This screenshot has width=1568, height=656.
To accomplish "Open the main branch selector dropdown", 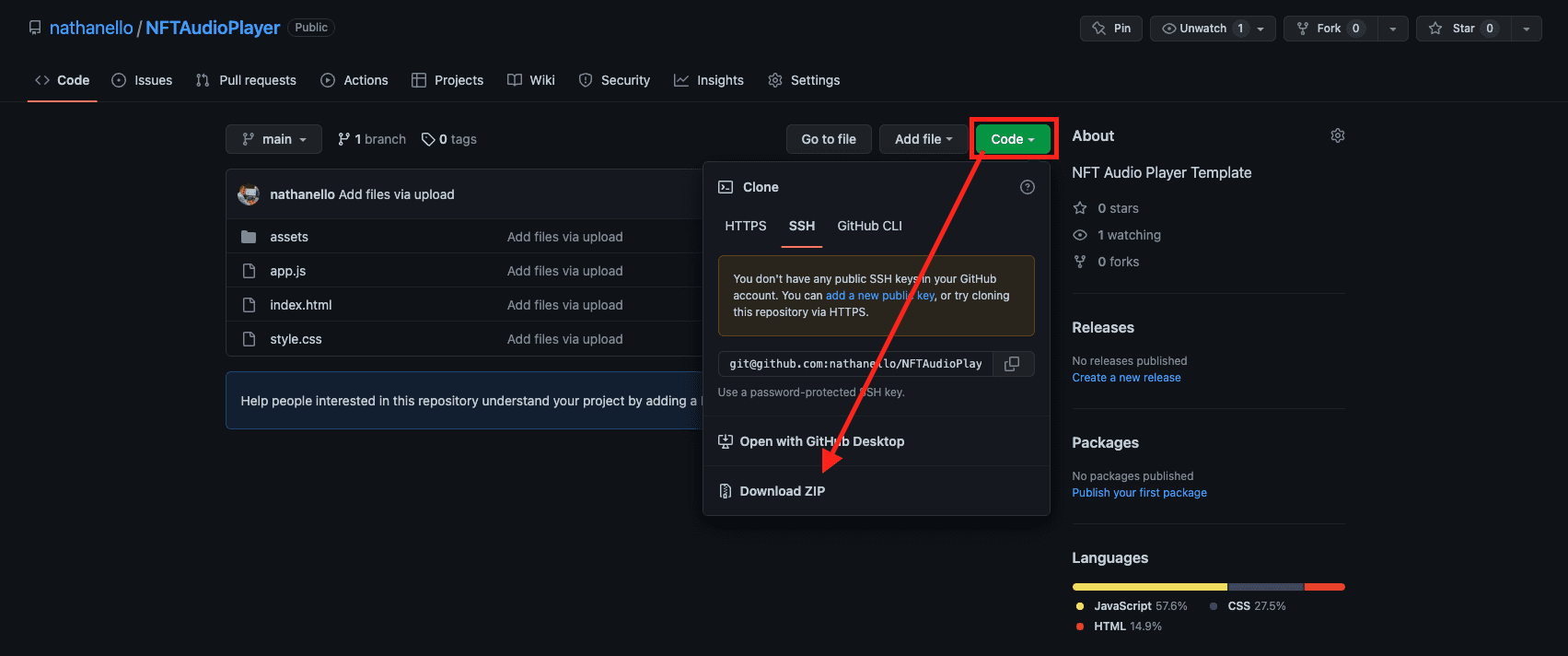I will click(x=273, y=139).
